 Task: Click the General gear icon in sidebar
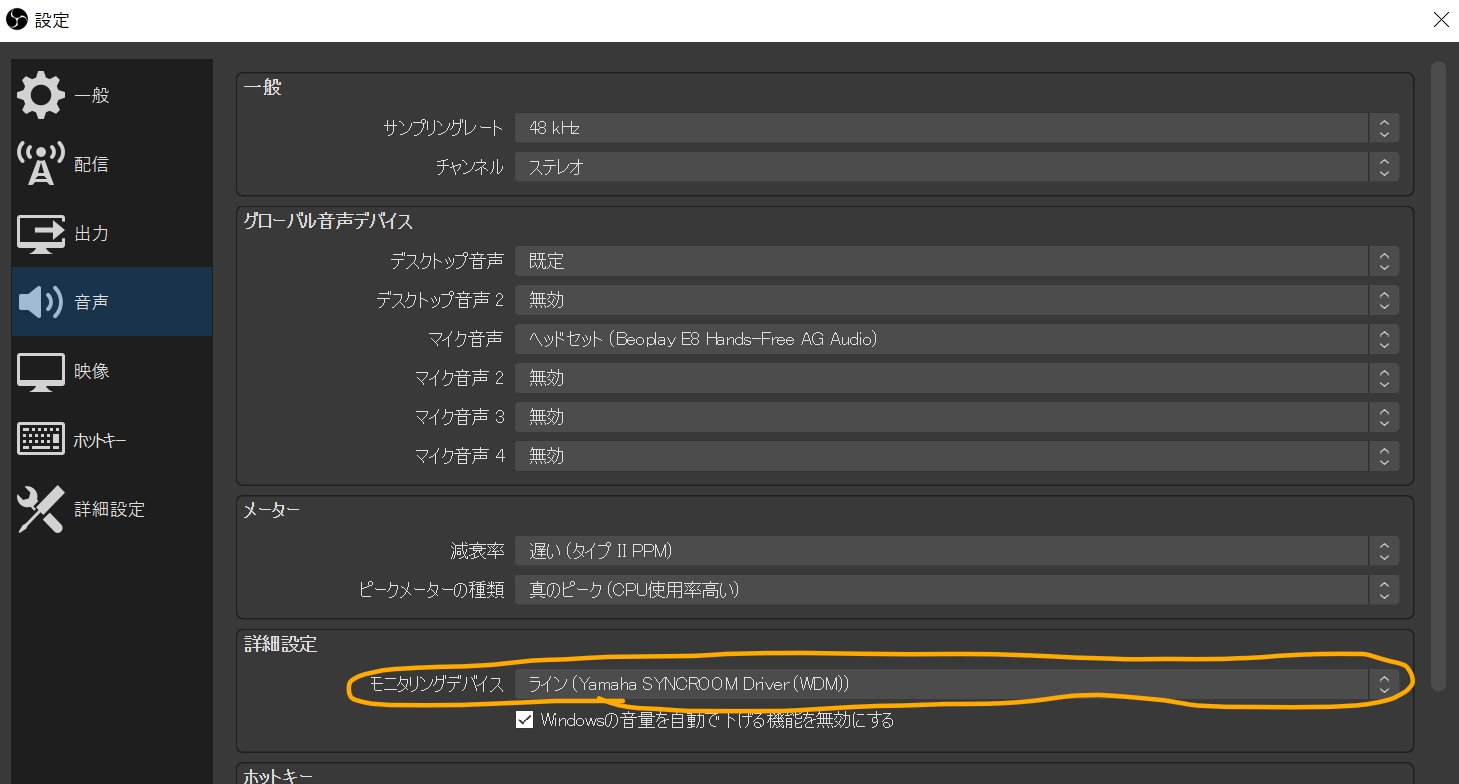40,95
